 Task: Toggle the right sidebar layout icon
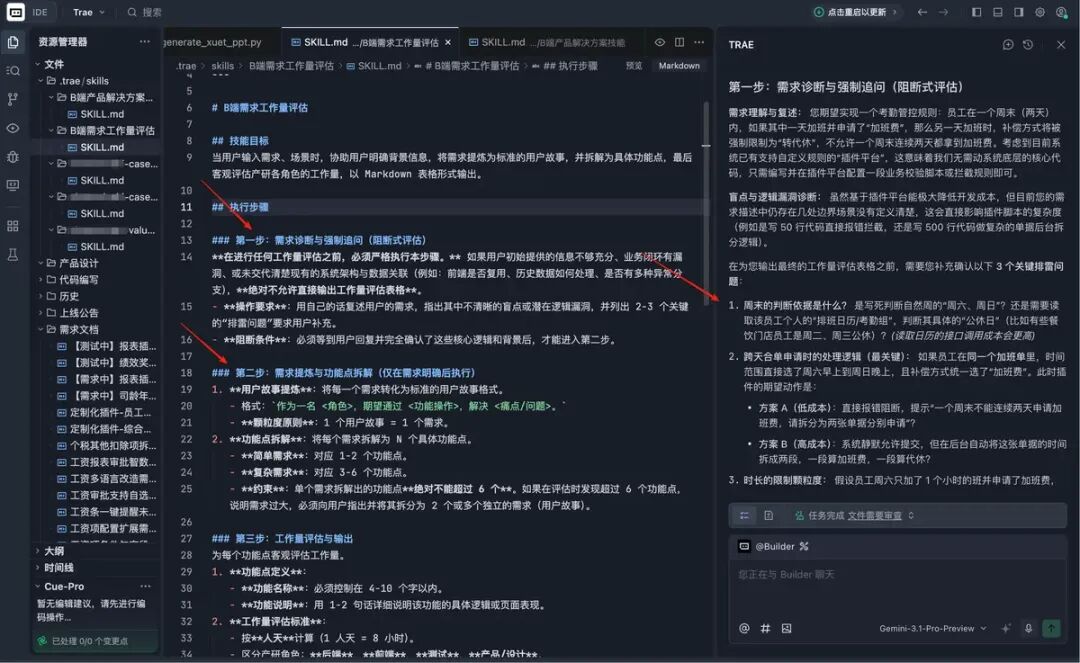1019,12
